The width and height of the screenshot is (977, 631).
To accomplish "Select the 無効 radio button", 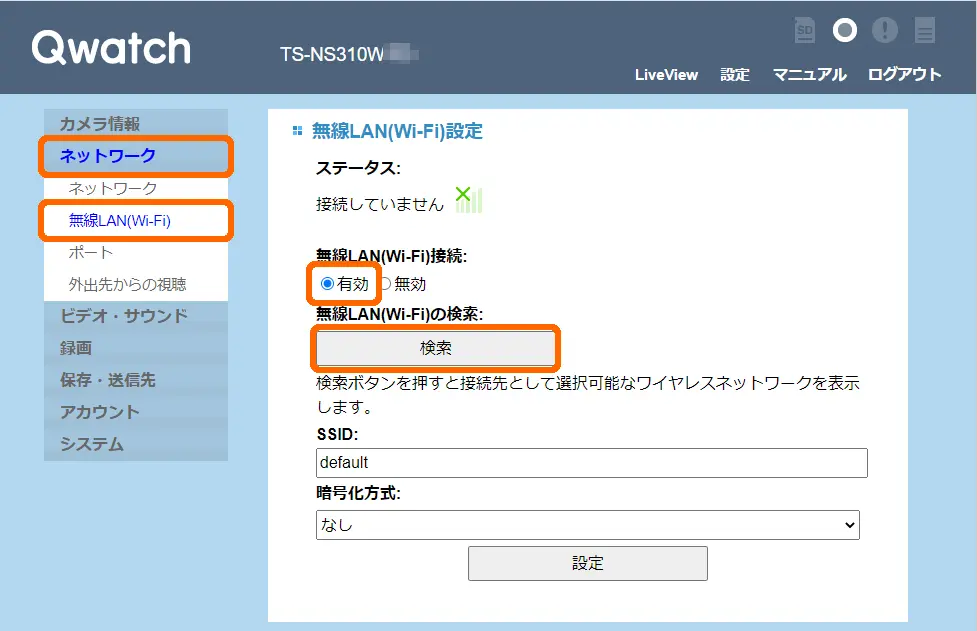I will pyautogui.click(x=385, y=284).
